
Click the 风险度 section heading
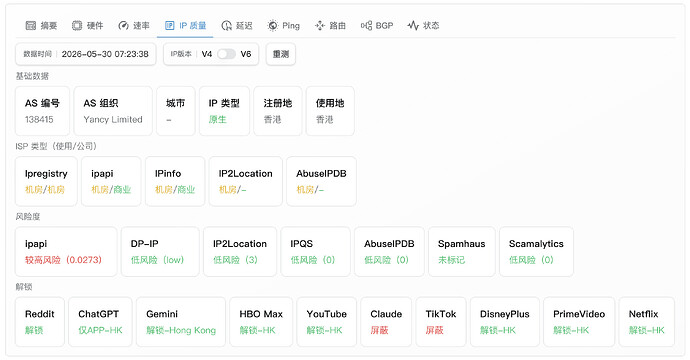(x=28, y=217)
